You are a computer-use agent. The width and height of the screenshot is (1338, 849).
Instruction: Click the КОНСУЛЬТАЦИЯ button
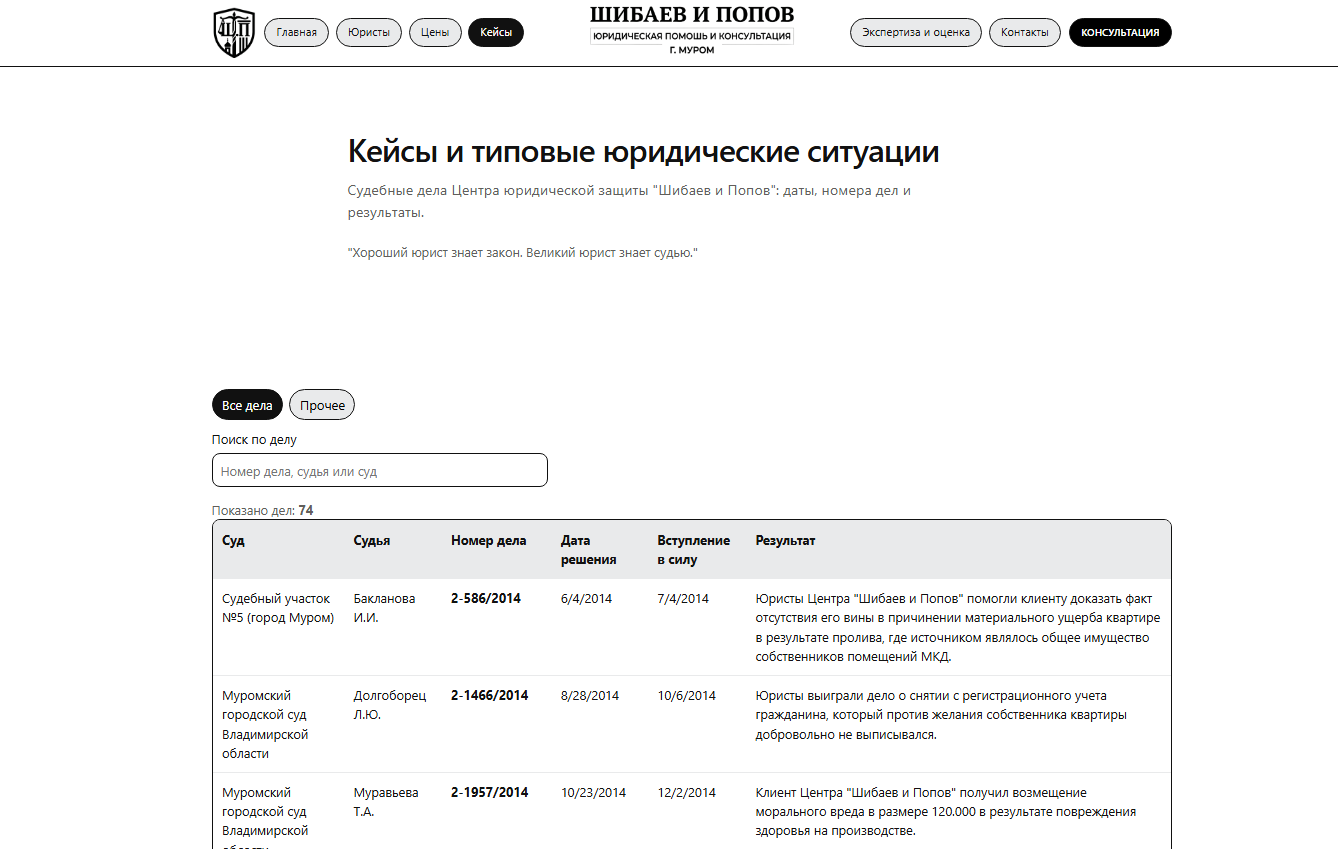(x=1120, y=32)
